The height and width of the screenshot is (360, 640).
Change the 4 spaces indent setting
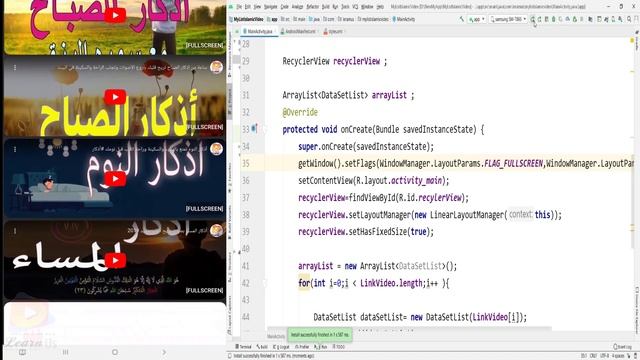618,356
